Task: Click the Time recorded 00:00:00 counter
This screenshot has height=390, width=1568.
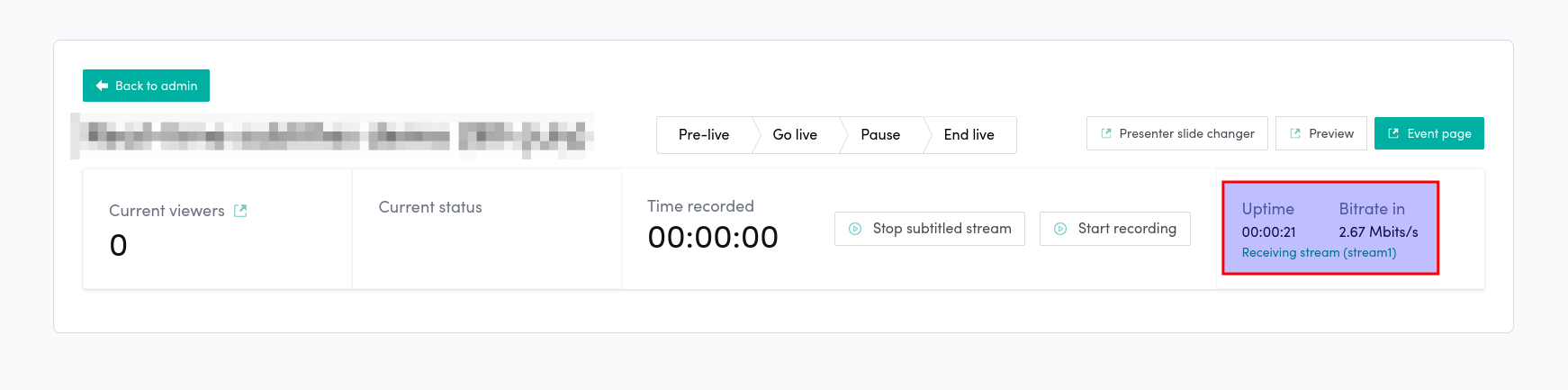Action: click(x=713, y=238)
